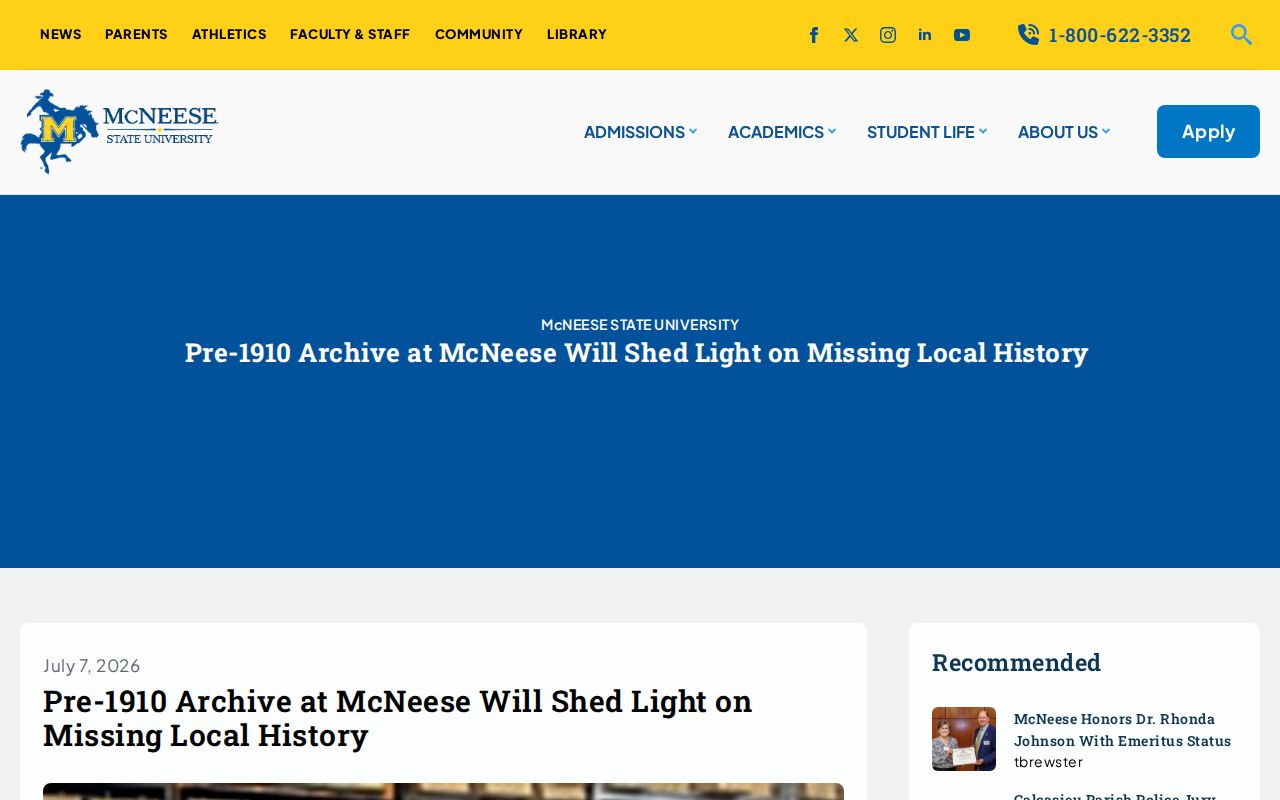Open site search with magnifier icon

(x=1241, y=35)
